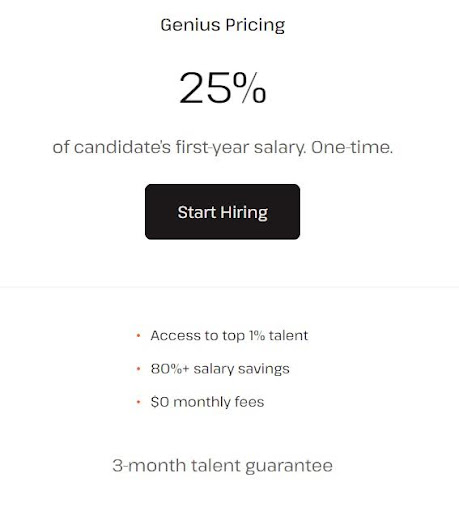Click the One-time. text after salary

[352, 147]
